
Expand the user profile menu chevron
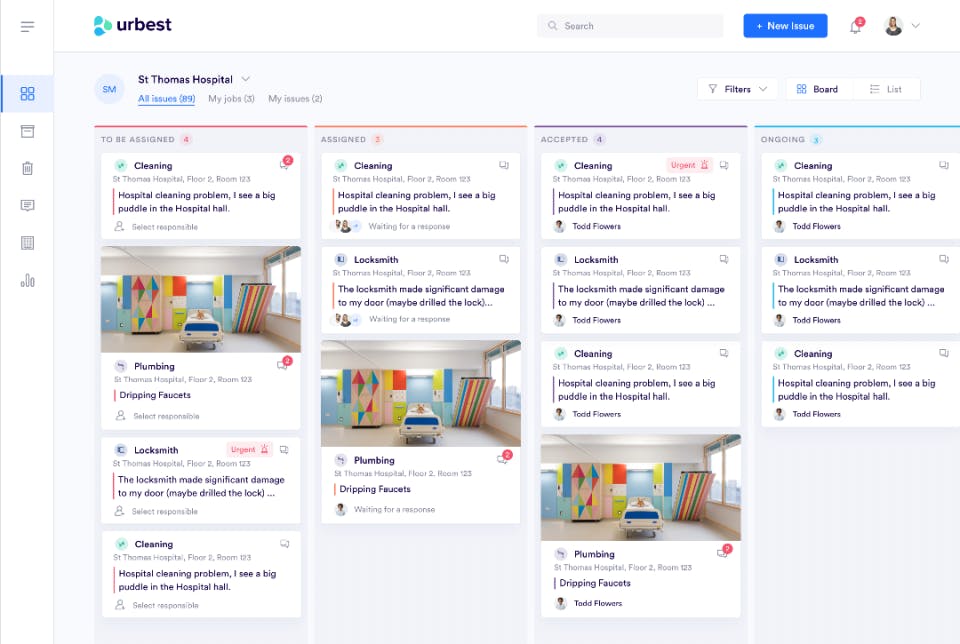pos(916,26)
